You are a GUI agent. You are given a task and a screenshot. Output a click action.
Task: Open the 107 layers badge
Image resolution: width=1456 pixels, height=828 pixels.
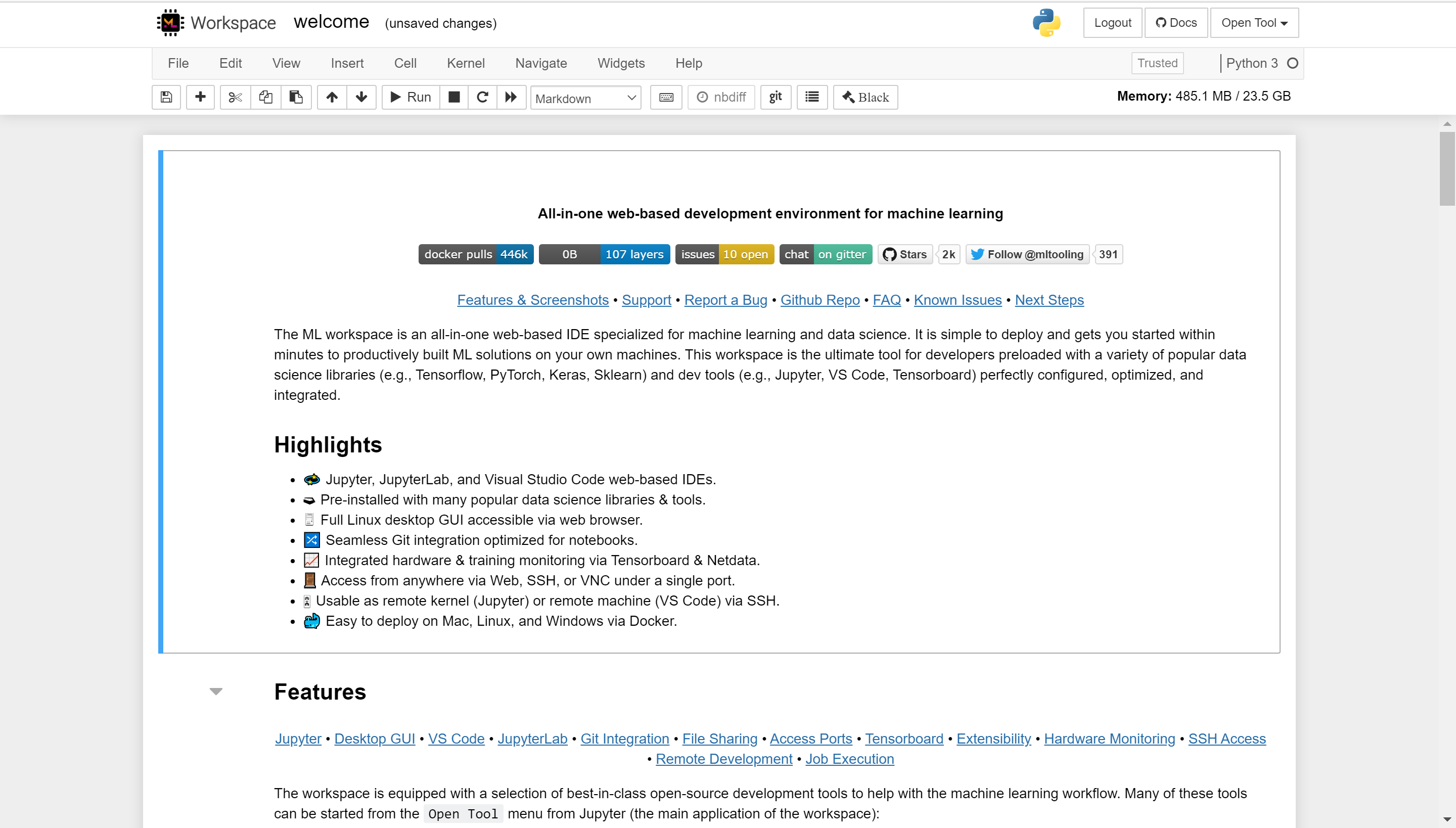point(605,254)
